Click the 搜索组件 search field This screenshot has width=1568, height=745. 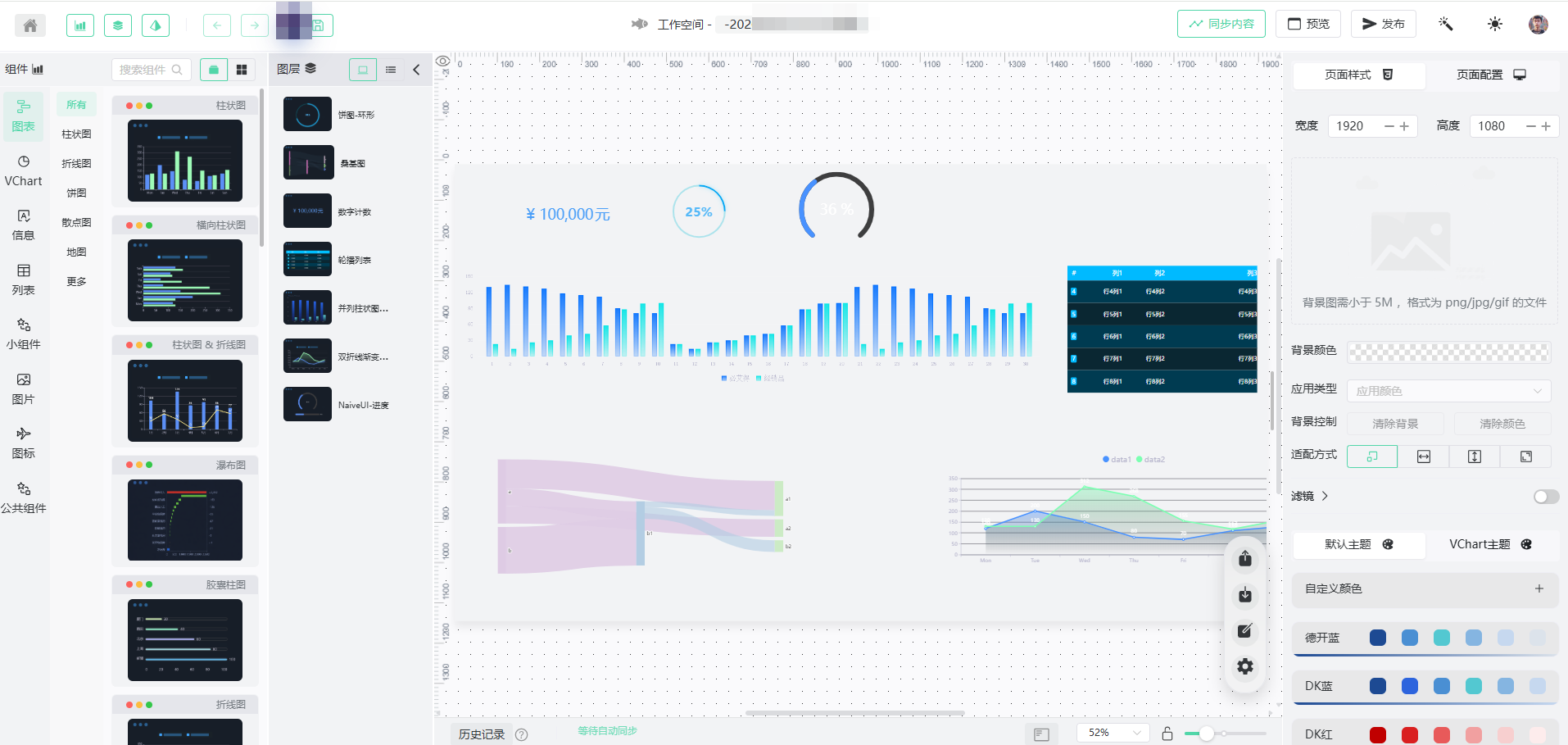click(151, 70)
